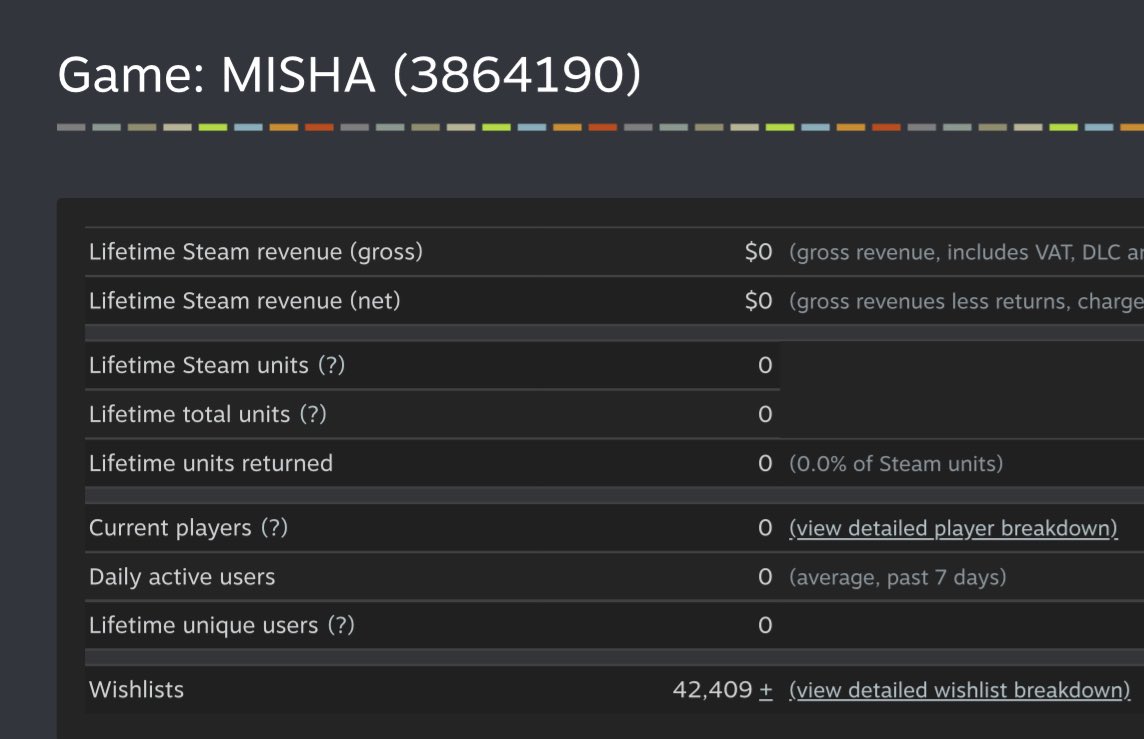This screenshot has width=1144, height=739.
Task: Click the plus sign beside 42,409 wishlists
Action: pos(765,690)
